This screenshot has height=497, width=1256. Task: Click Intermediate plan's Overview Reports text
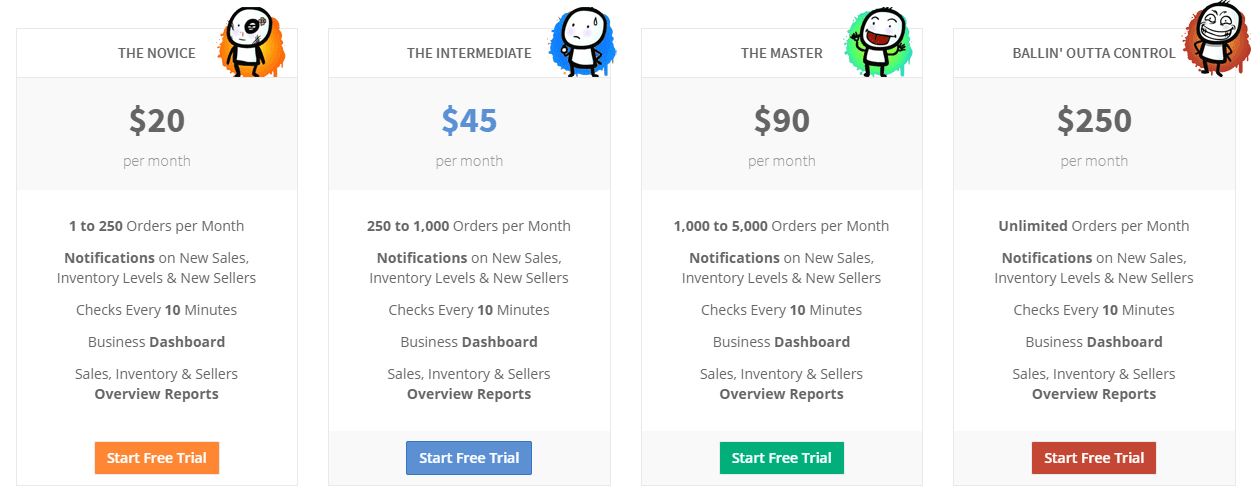(469, 394)
